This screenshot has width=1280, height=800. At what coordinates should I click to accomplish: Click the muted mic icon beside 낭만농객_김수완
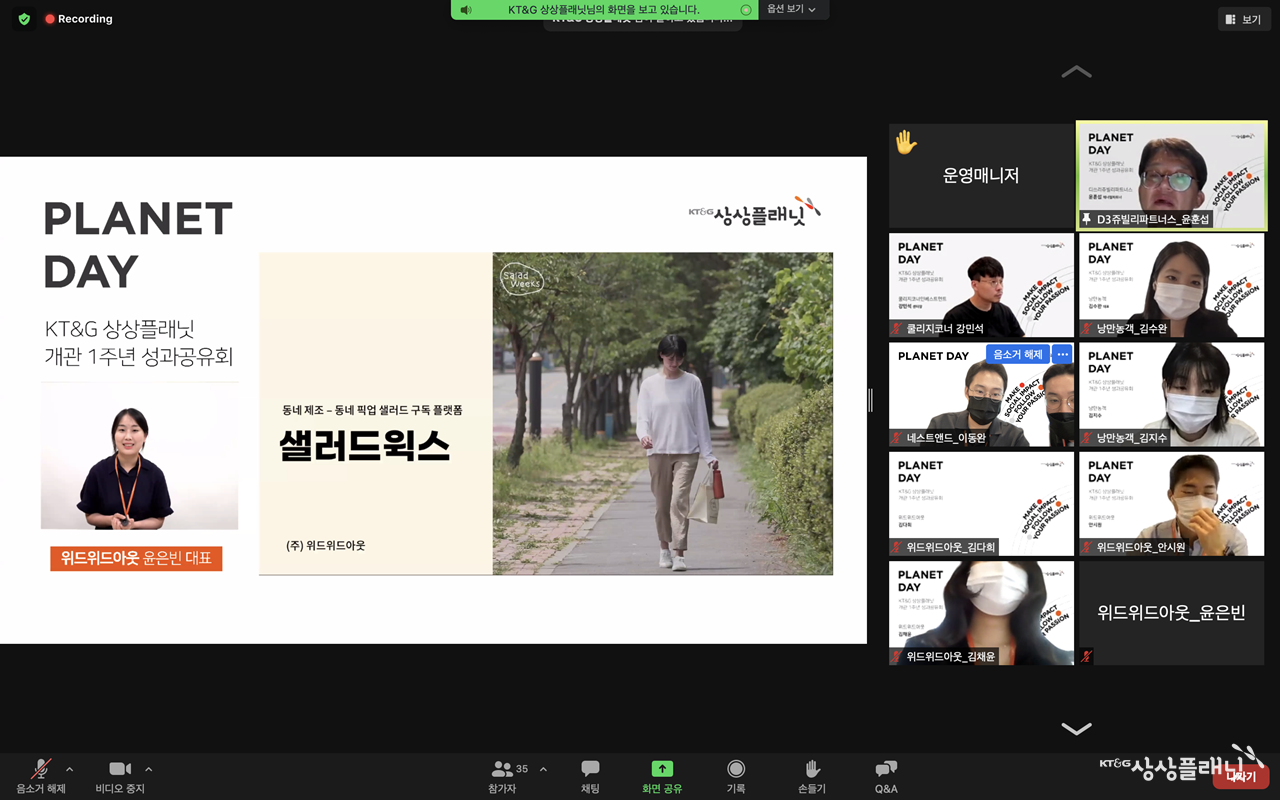[1087, 329]
